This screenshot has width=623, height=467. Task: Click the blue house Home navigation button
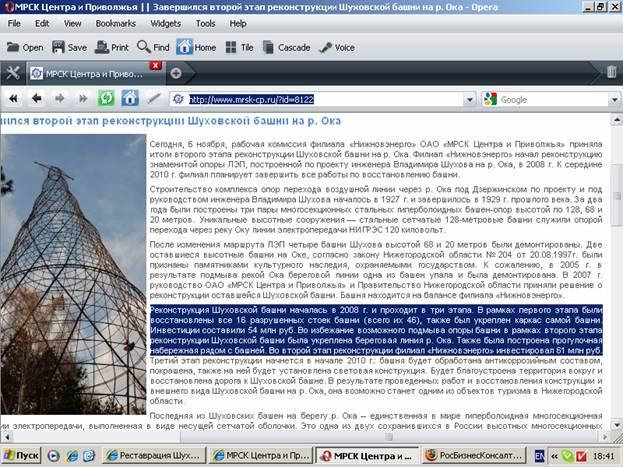[x=130, y=98]
